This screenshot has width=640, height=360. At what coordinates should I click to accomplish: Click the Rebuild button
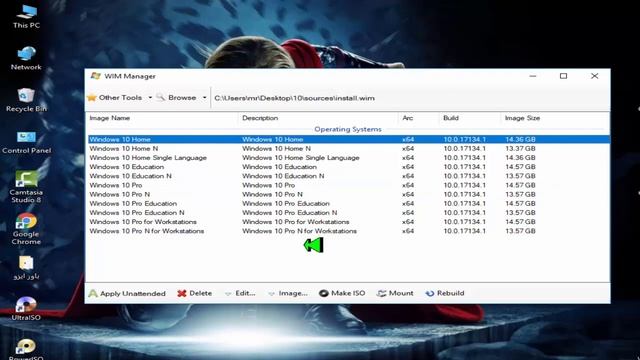pos(445,293)
